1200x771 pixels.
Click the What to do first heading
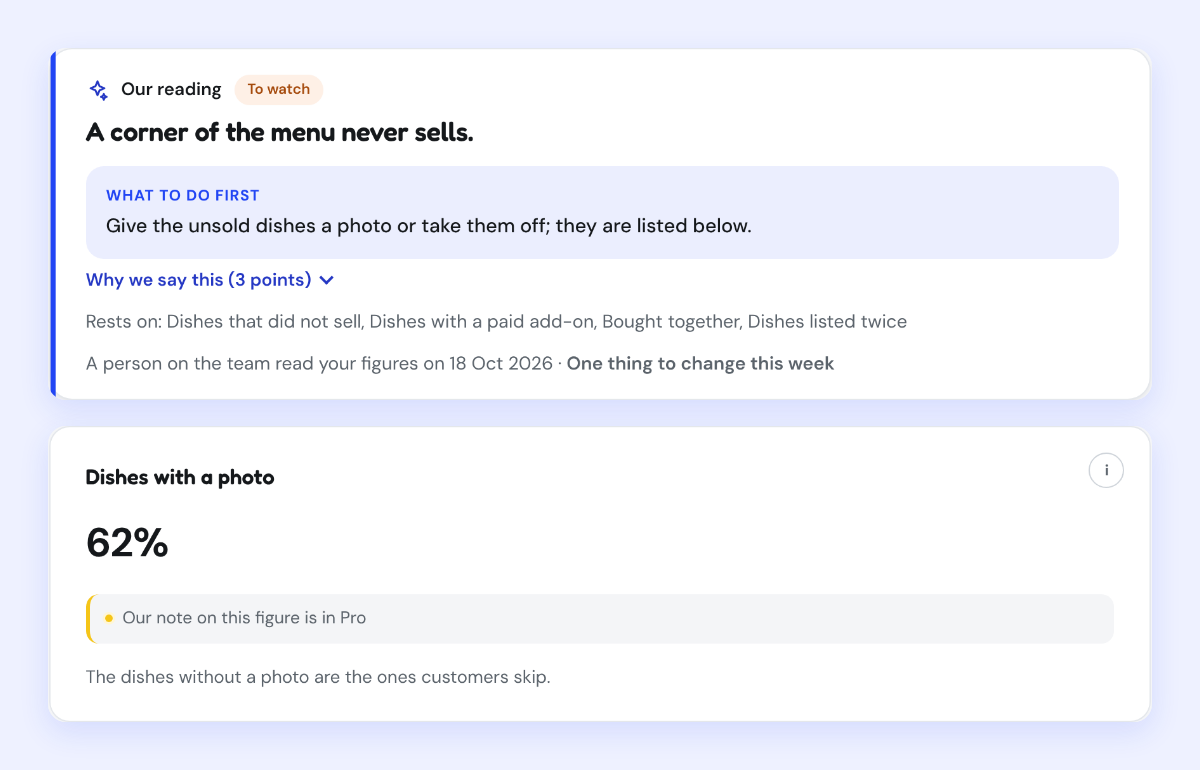click(x=183, y=195)
